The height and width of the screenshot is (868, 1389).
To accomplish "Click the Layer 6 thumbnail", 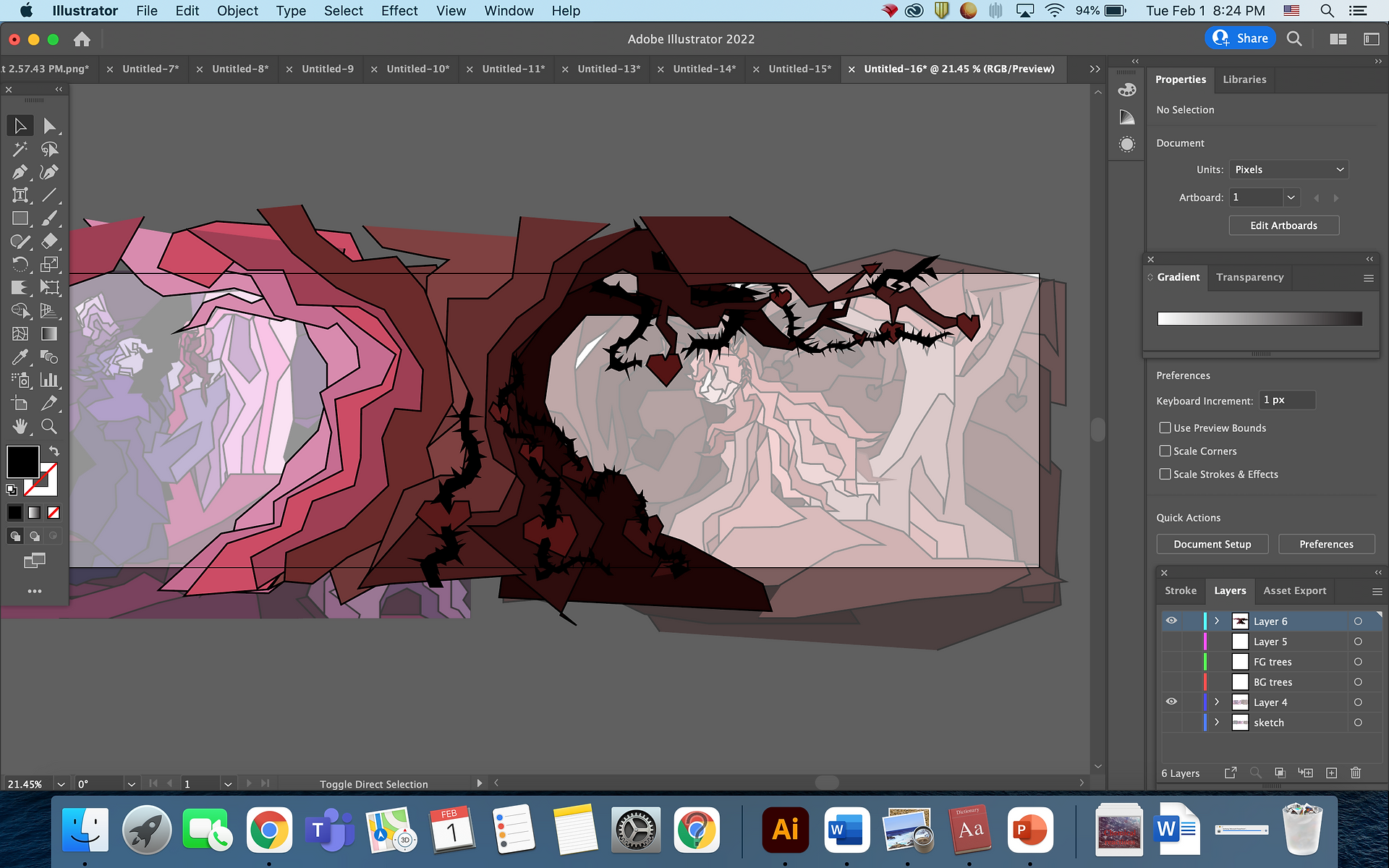I will click(1240, 621).
